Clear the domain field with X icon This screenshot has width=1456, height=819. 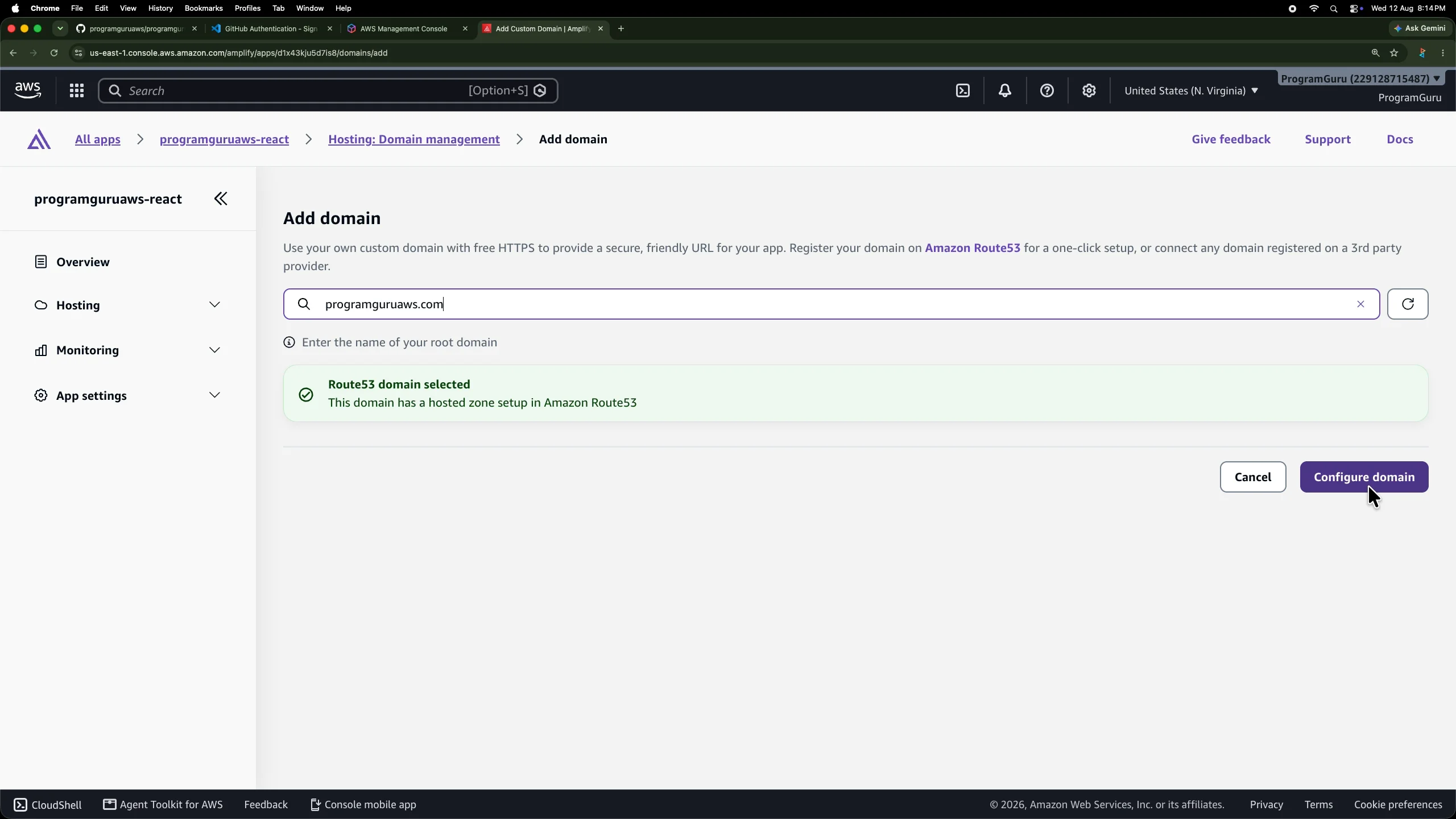click(x=1360, y=304)
